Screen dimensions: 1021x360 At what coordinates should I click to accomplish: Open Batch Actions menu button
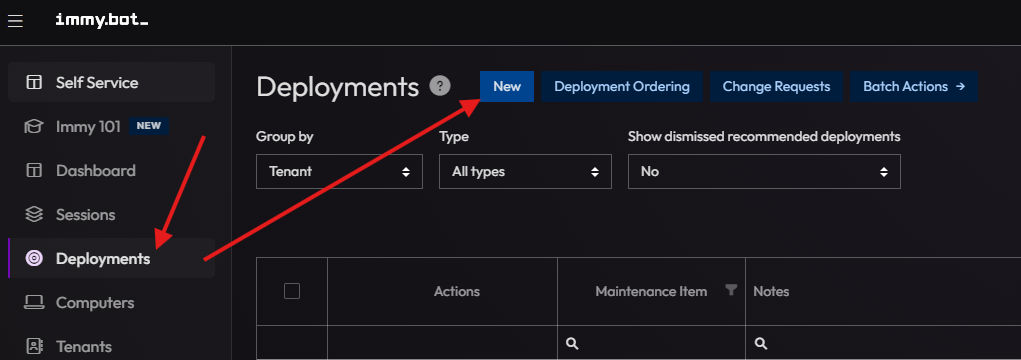(x=914, y=87)
